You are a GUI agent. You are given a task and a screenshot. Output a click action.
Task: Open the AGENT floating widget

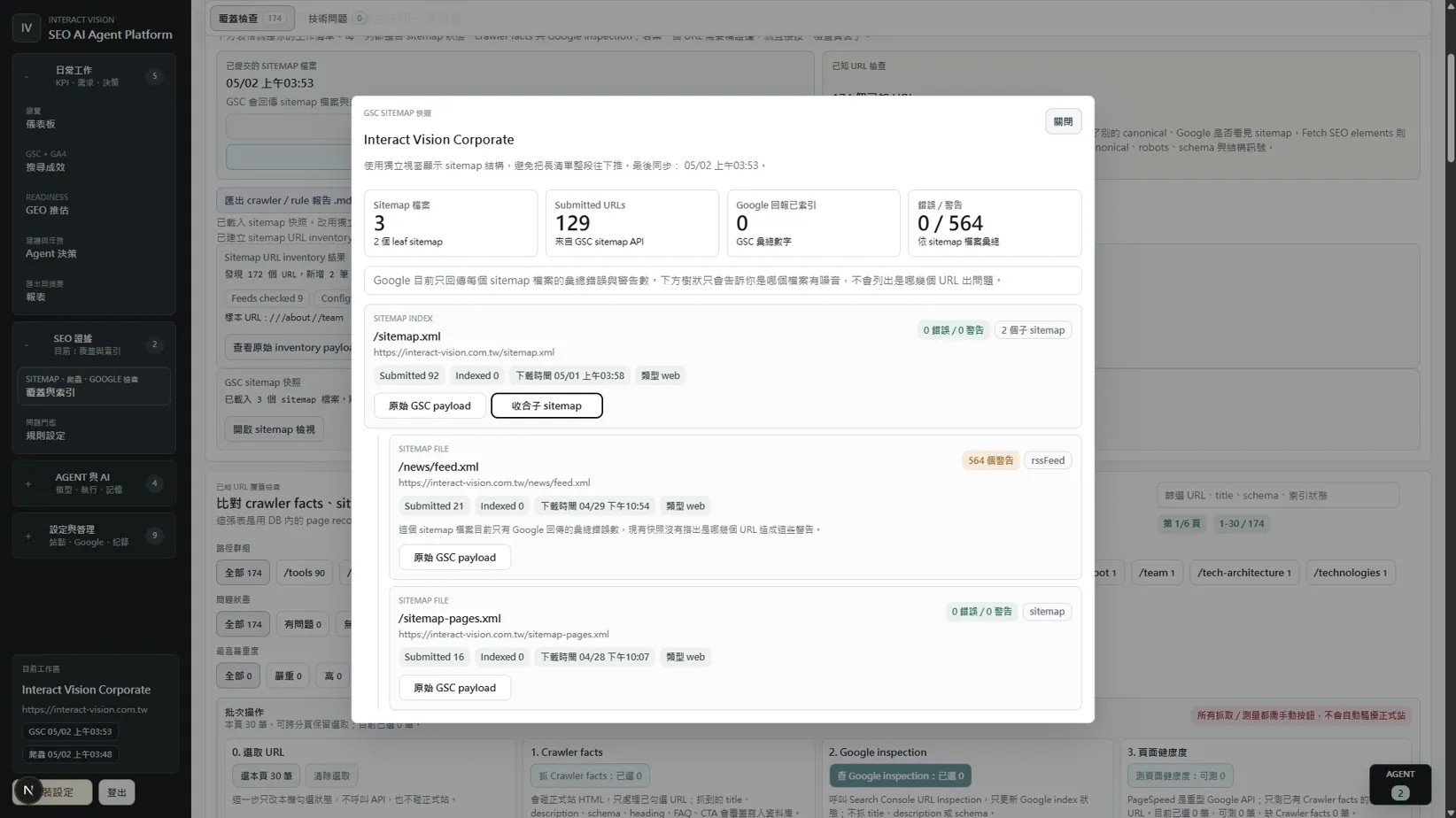[1399, 783]
